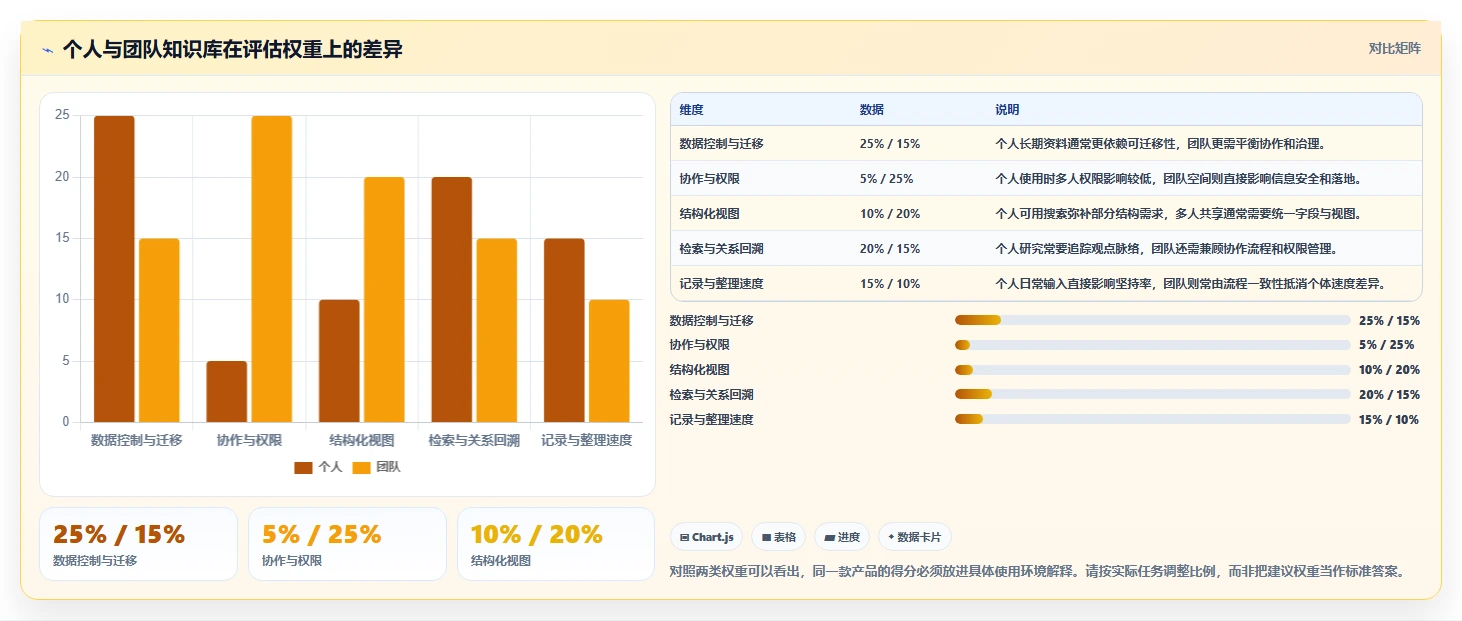Click the 对比矩阵 label in header

click(1394, 48)
